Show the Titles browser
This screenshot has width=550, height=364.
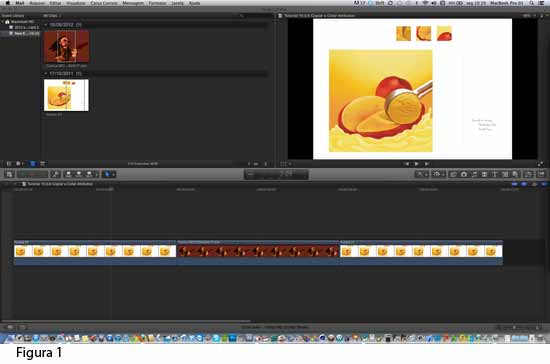tap(495, 174)
